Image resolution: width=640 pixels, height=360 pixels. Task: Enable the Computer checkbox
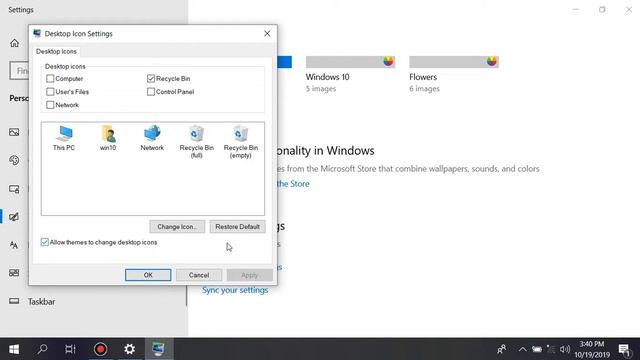click(50, 78)
